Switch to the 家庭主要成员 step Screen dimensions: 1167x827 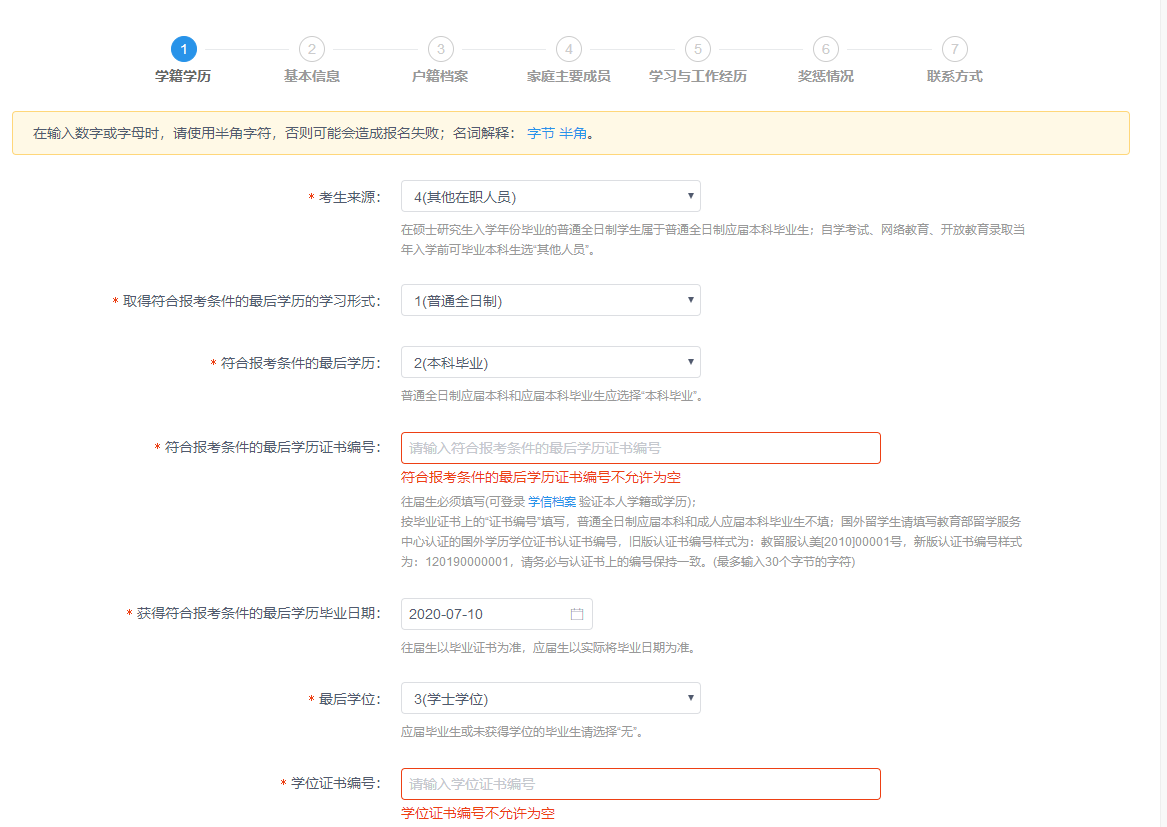tap(569, 46)
